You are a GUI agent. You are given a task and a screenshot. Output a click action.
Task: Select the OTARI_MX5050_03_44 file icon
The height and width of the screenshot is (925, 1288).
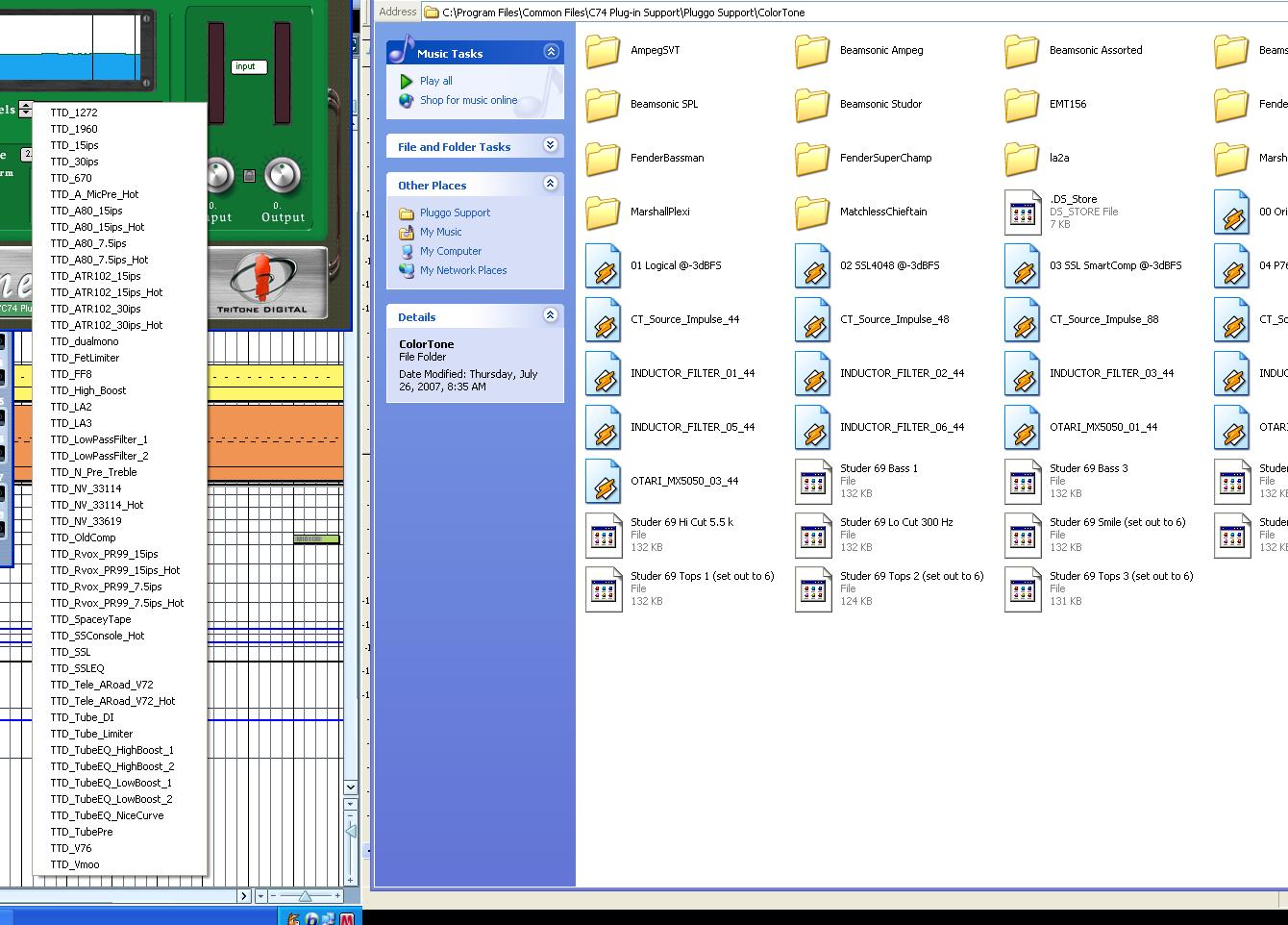[604, 482]
